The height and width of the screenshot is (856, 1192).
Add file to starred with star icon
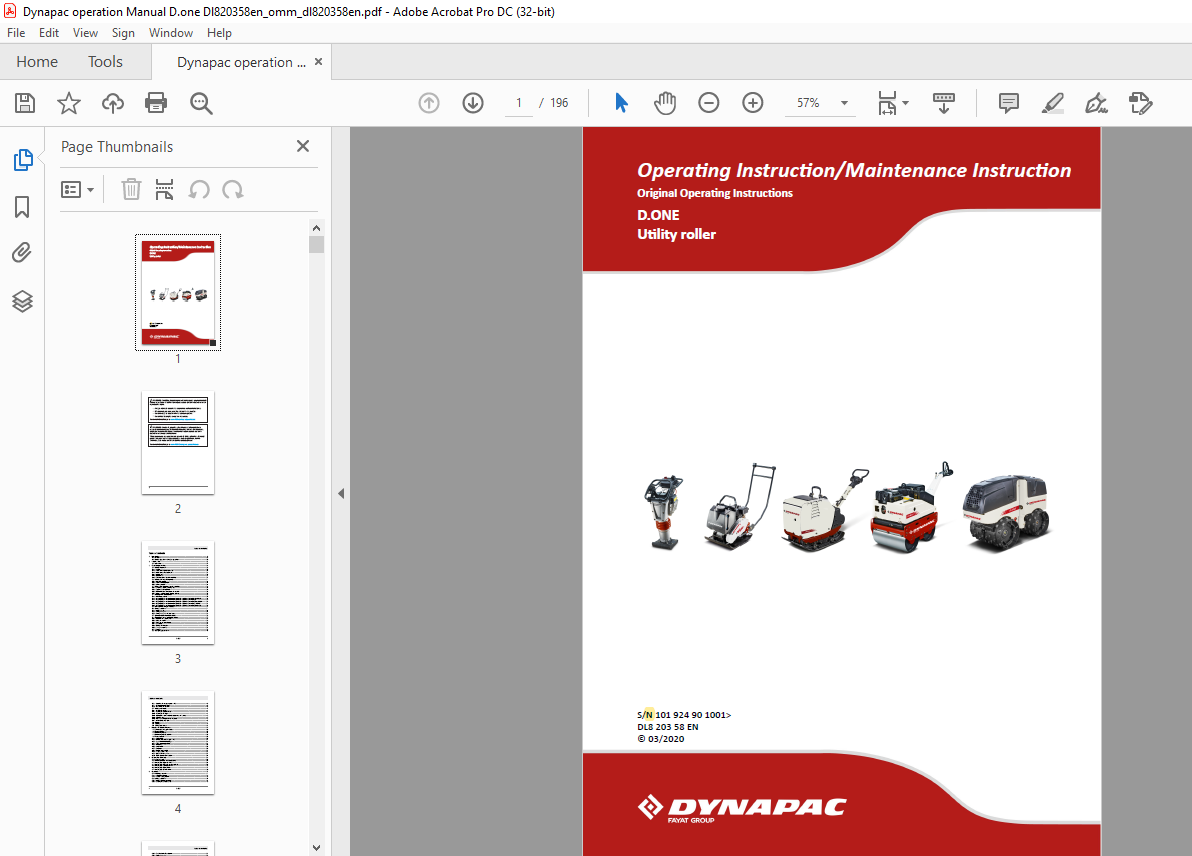69,103
